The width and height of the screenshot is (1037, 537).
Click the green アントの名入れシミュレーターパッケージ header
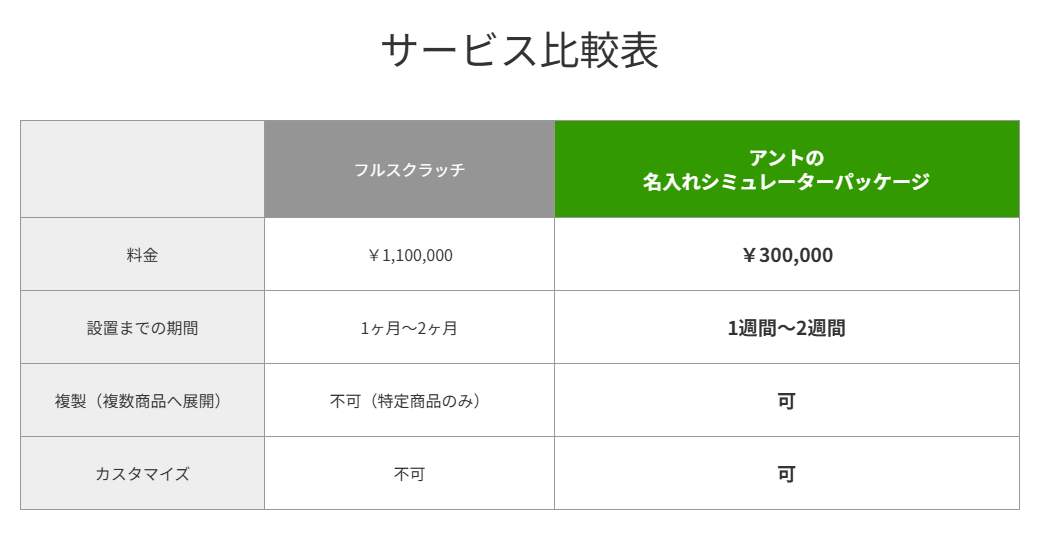tap(786, 169)
